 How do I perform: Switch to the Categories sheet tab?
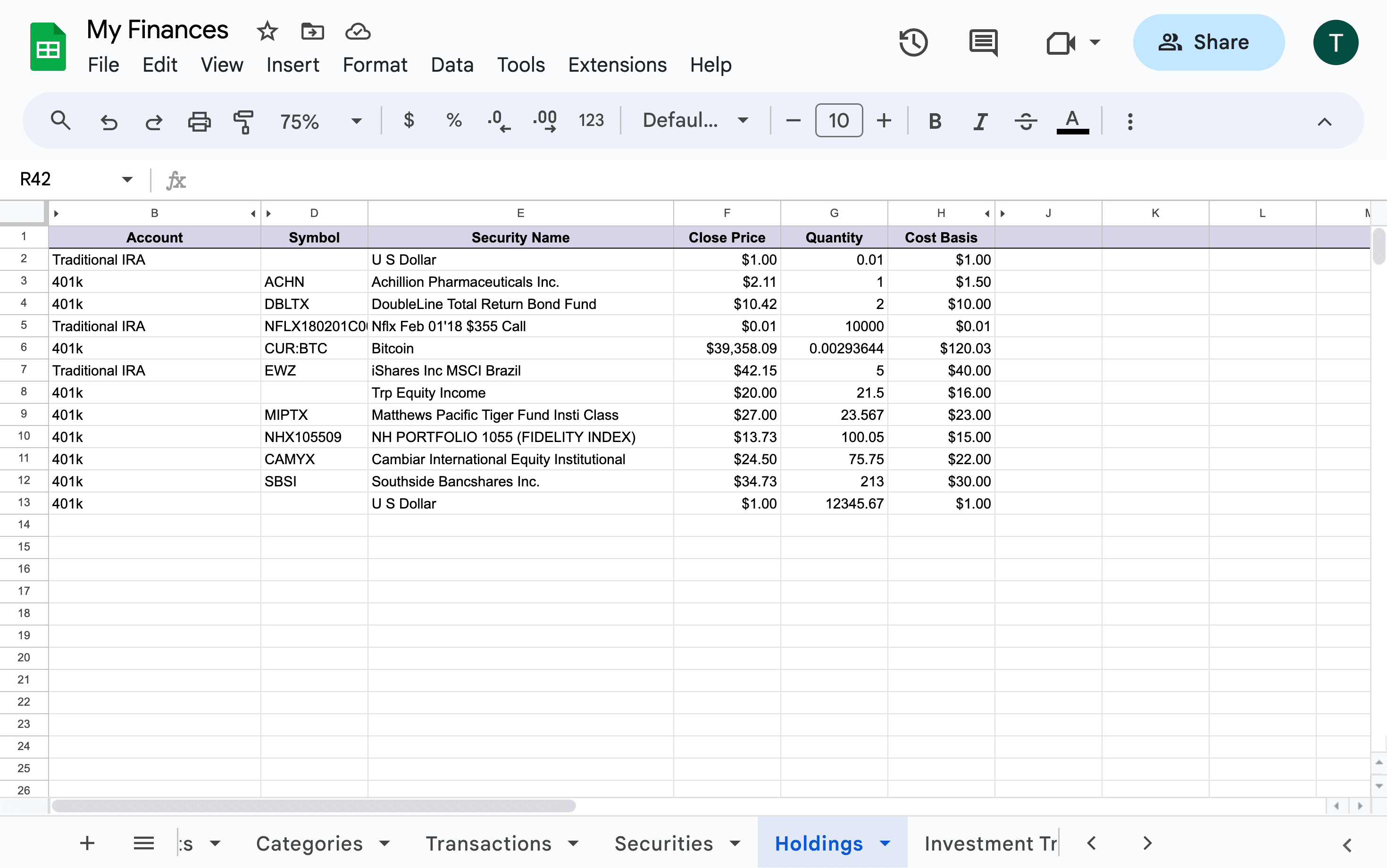click(309, 843)
